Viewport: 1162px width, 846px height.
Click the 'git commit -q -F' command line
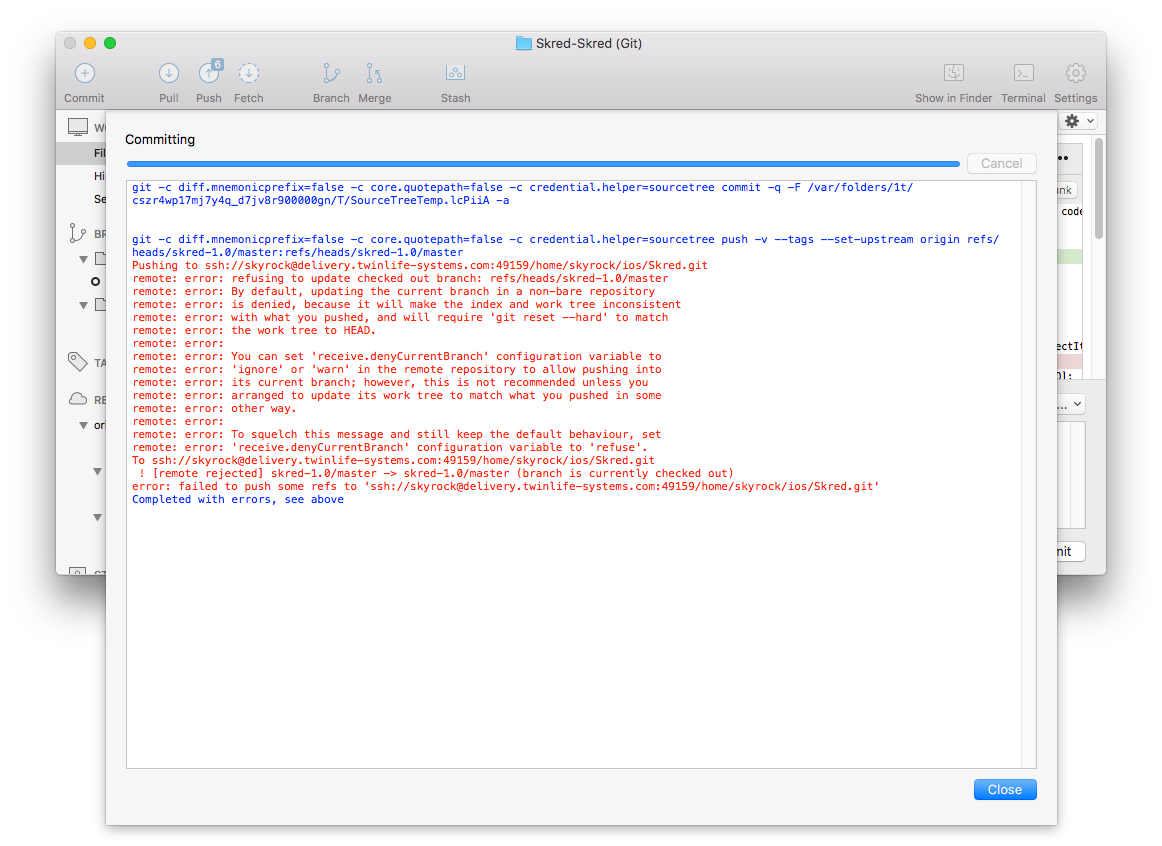coord(522,194)
